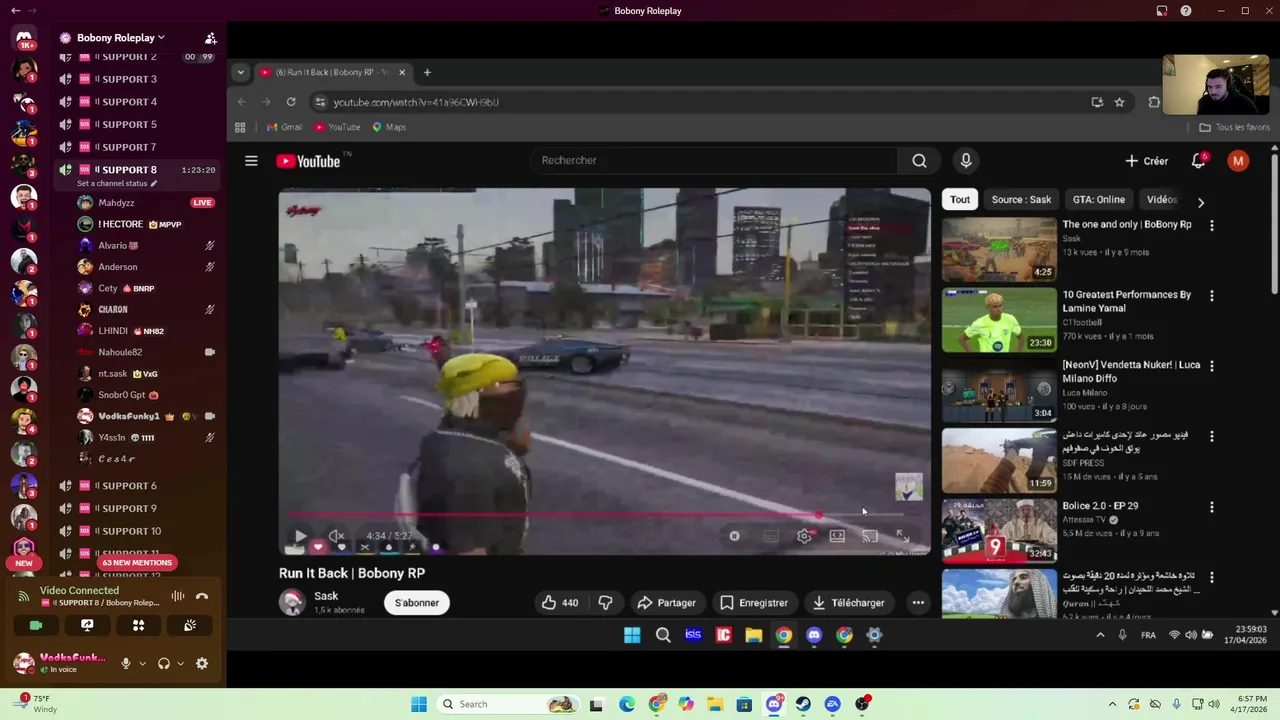Disconnect from voice with hang-up icon
Viewport: 1280px width, 720px height.
pos(202,596)
